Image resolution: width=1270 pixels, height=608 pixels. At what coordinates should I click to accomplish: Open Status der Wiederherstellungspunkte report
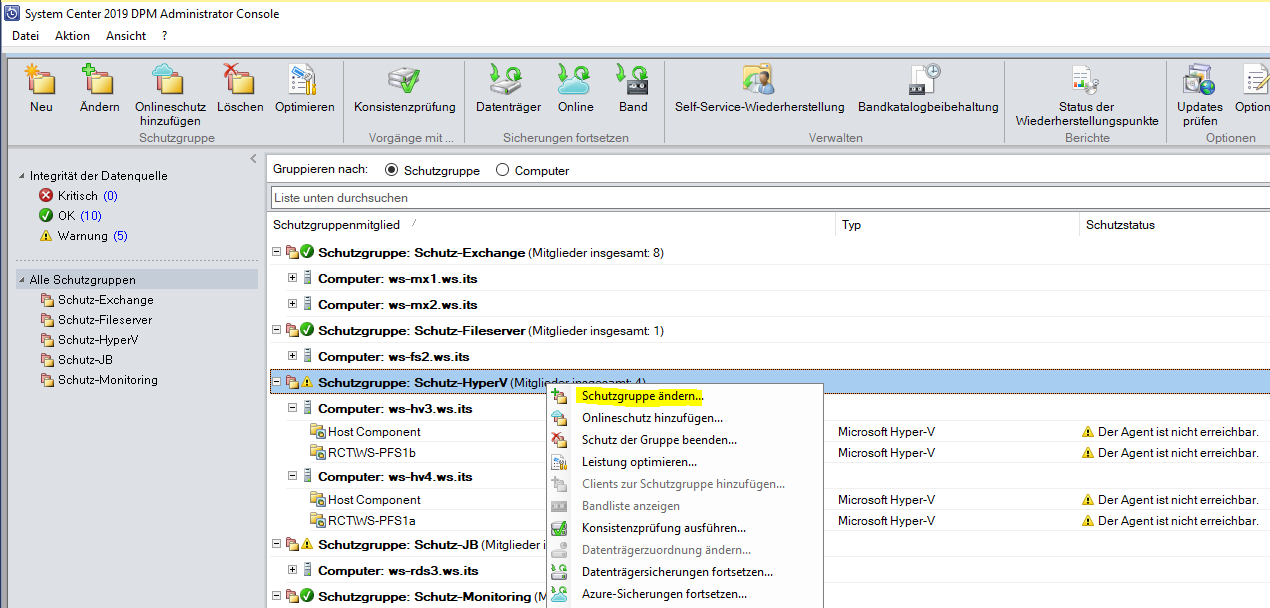(1086, 79)
